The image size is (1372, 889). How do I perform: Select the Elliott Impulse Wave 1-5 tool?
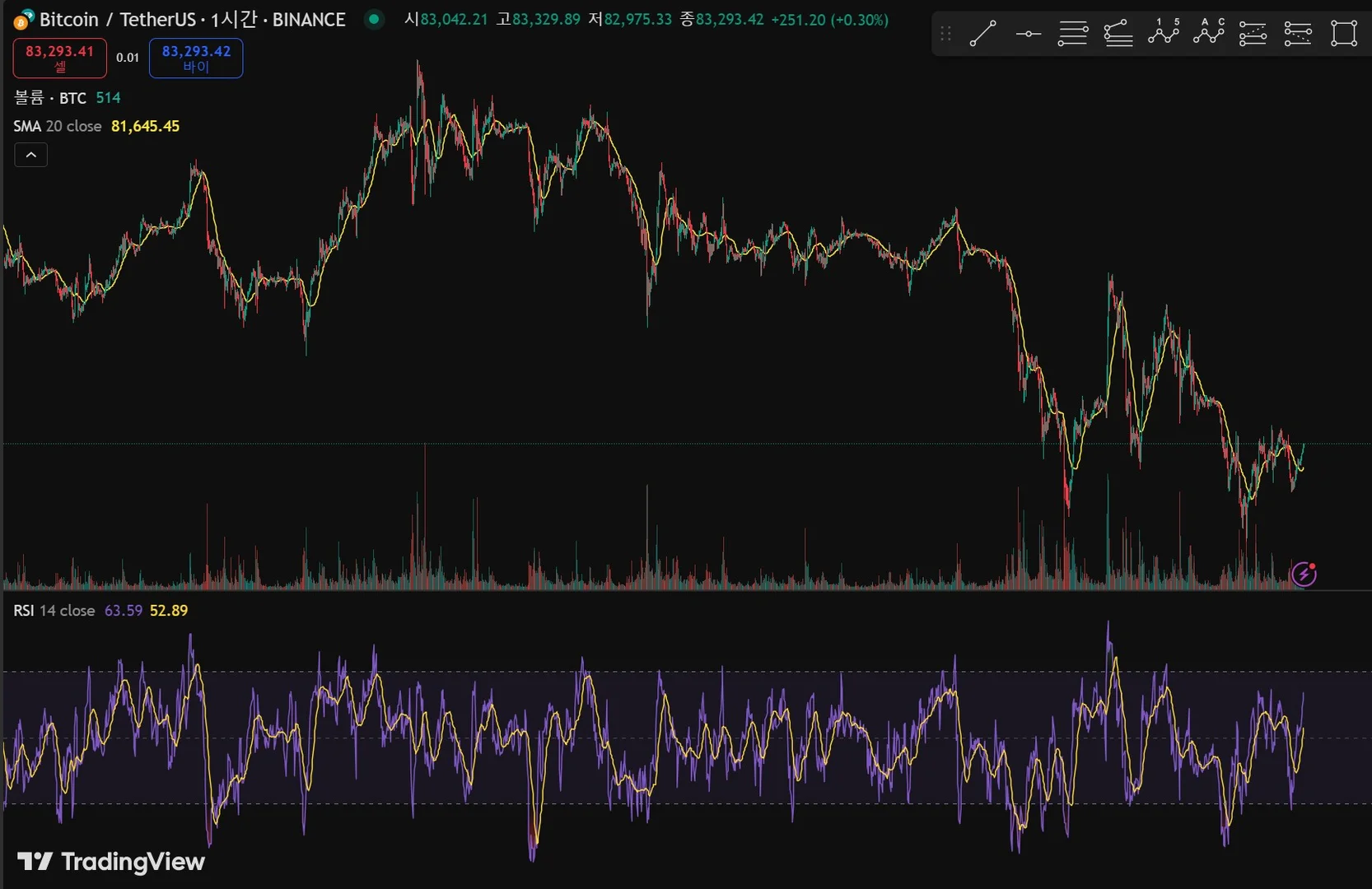1164,34
